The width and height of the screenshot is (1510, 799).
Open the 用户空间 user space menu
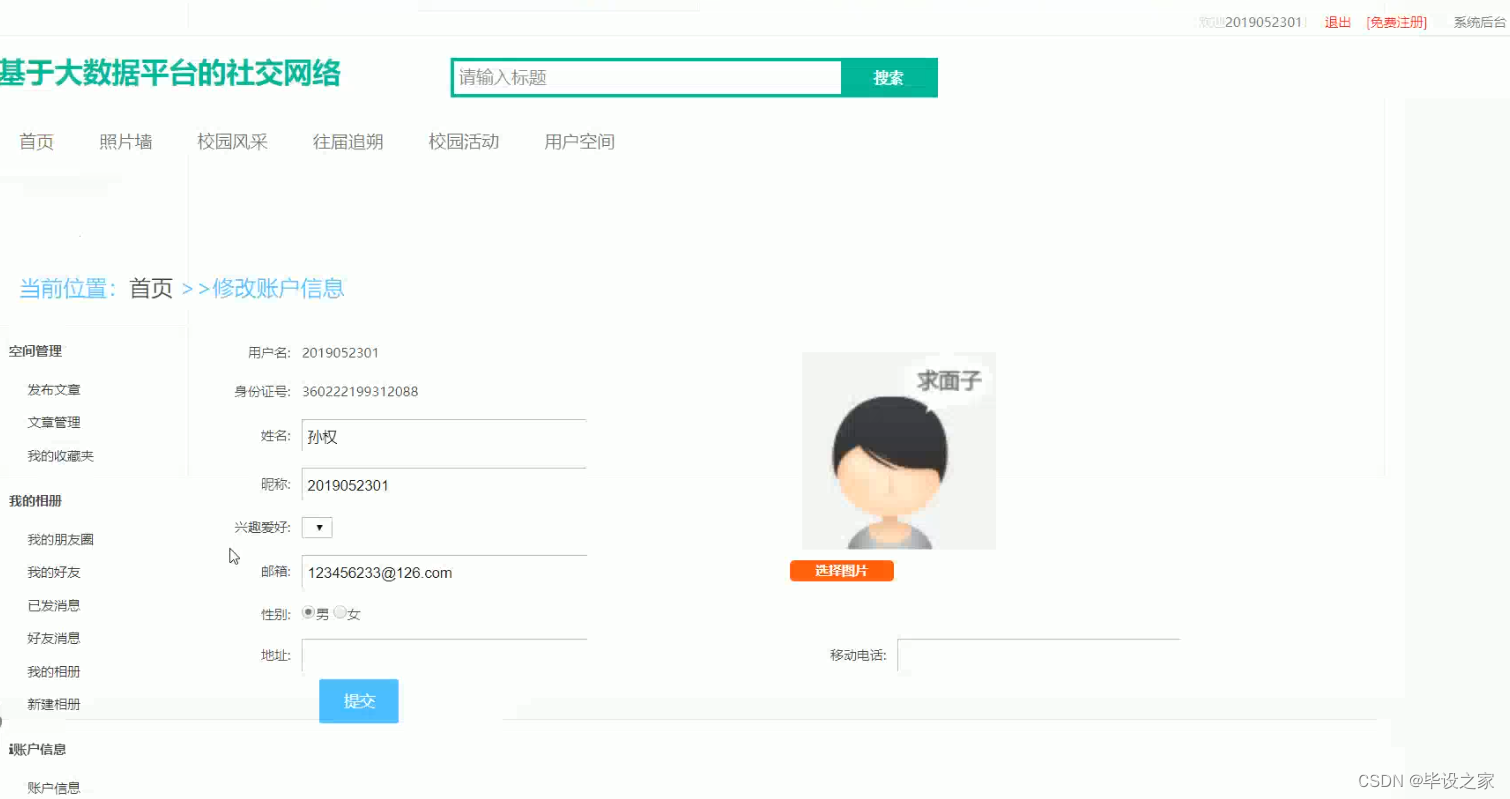[x=579, y=142]
